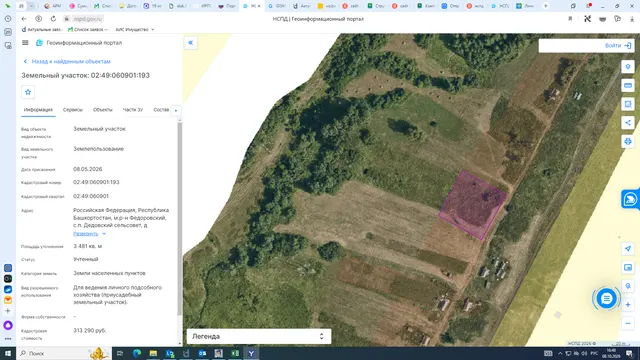Image resolution: width=640 pixels, height=360 pixels.
Task: Select the measurement ruler tool
Action: click(628, 85)
